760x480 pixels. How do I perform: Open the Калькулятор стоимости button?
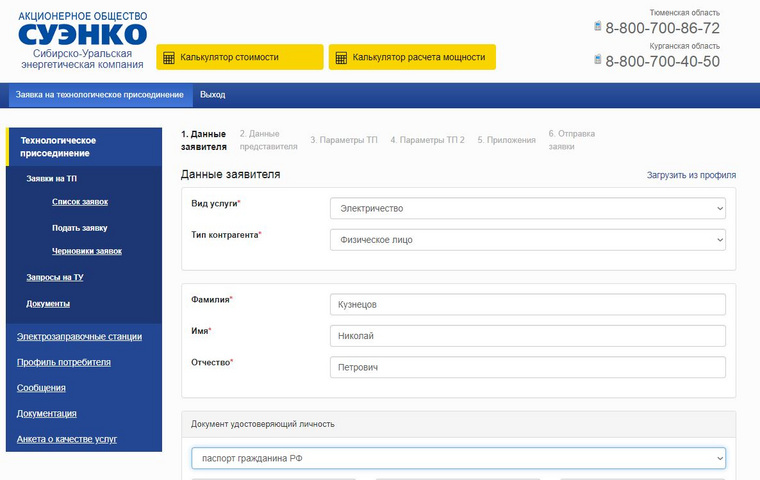(239, 57)
